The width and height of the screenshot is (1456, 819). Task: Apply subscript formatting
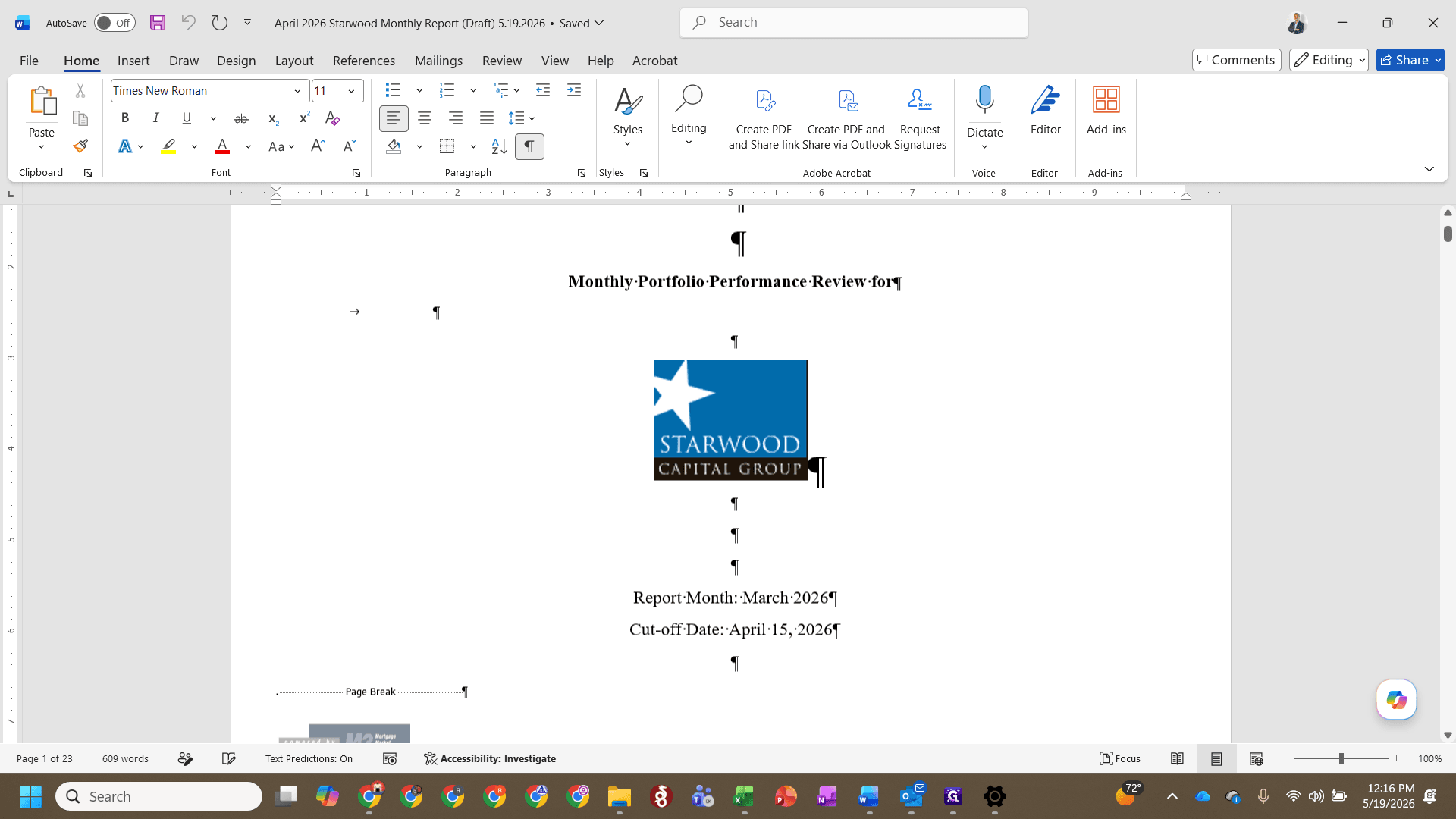(x=274, y=118)
